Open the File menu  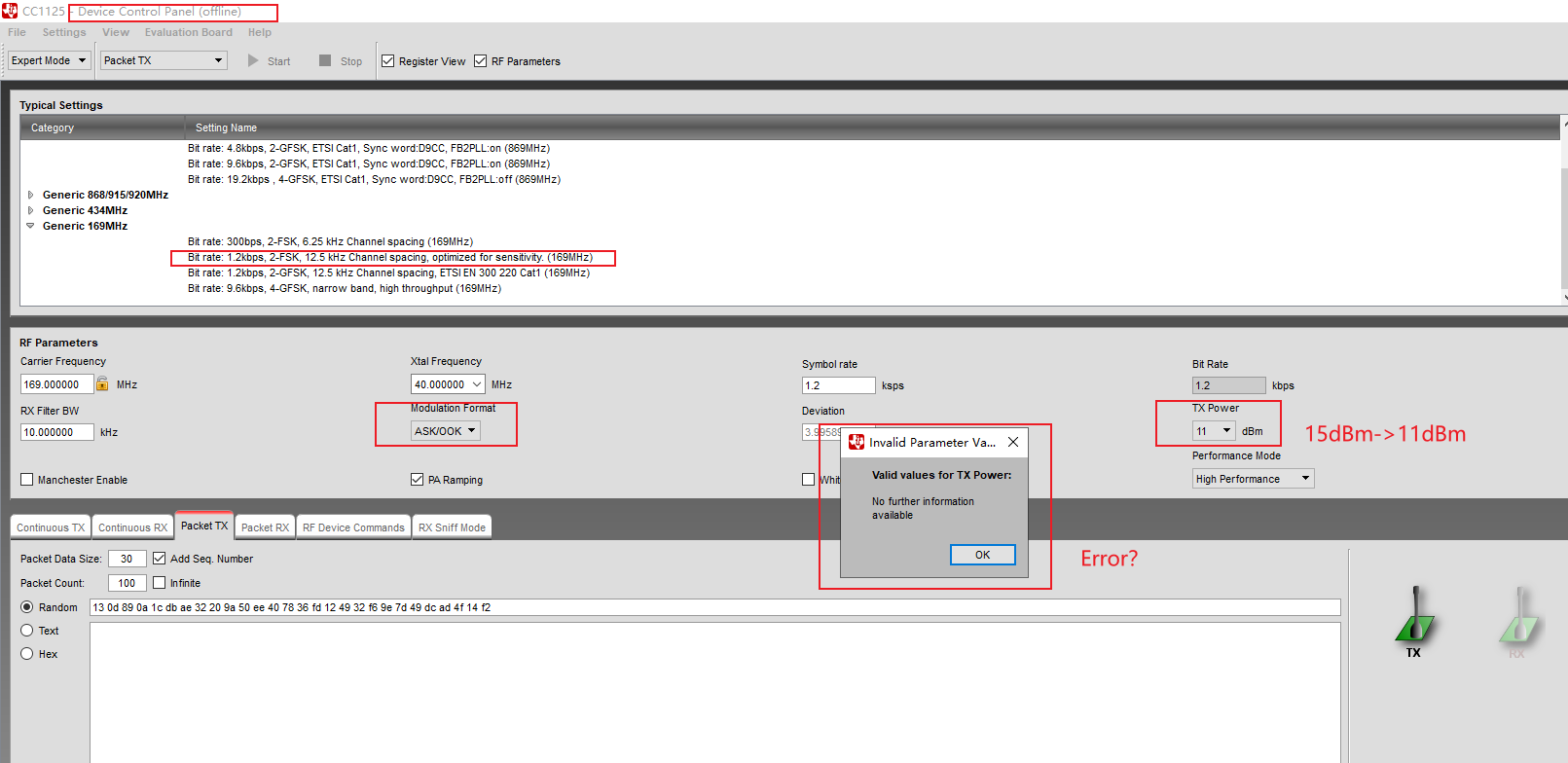18,32
